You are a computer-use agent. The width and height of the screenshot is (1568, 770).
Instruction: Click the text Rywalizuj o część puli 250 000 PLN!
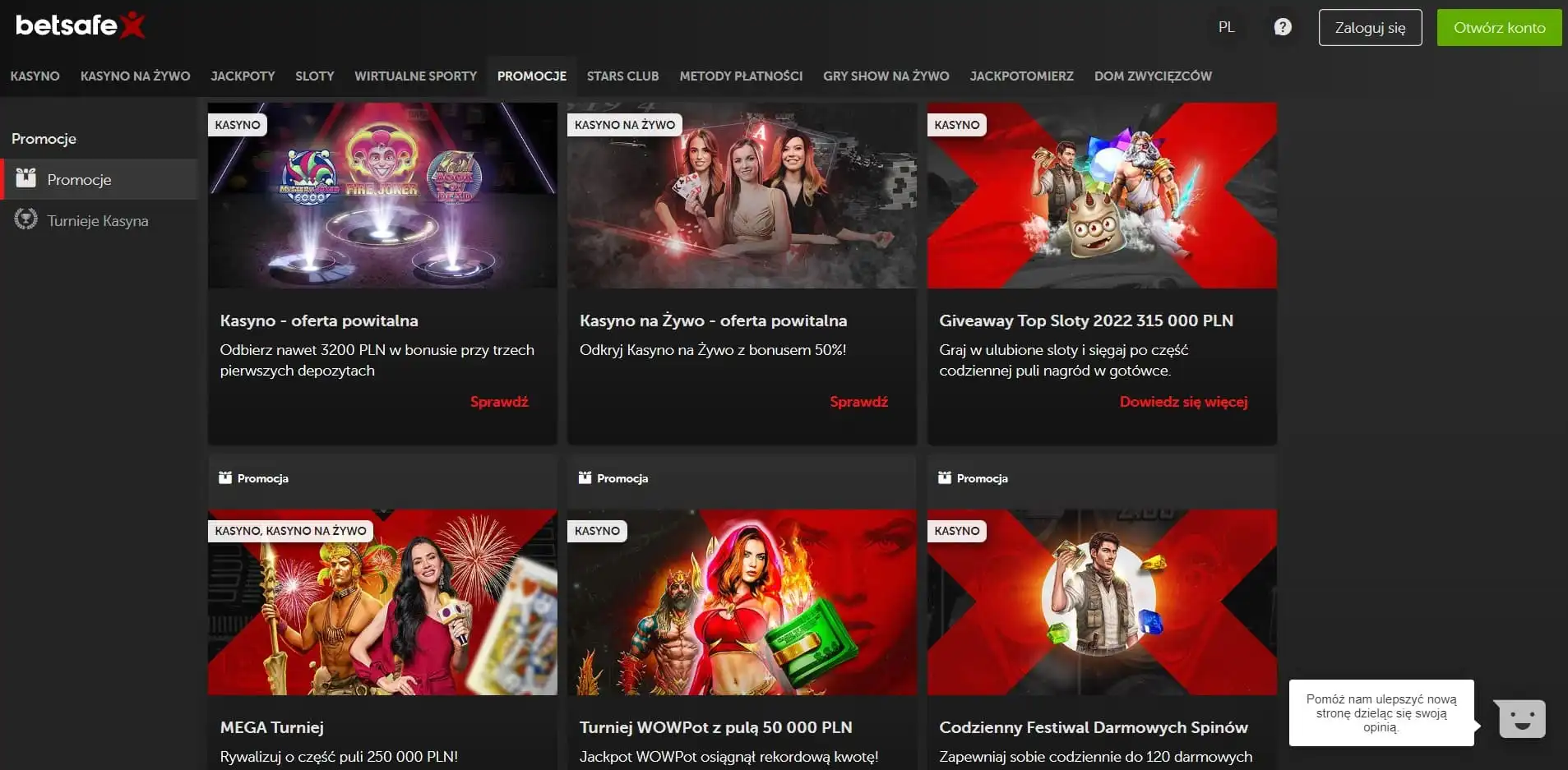(x=339, y=757)
